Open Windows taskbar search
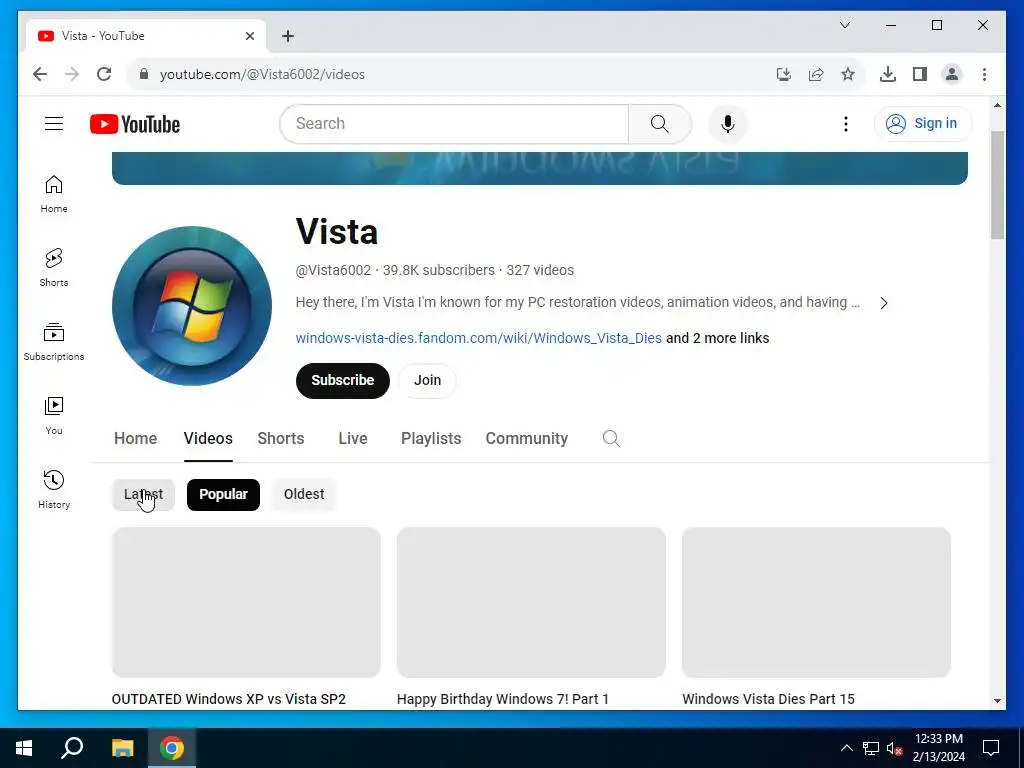The width and height of the screenshot is (1024, 768). (72, 748)
